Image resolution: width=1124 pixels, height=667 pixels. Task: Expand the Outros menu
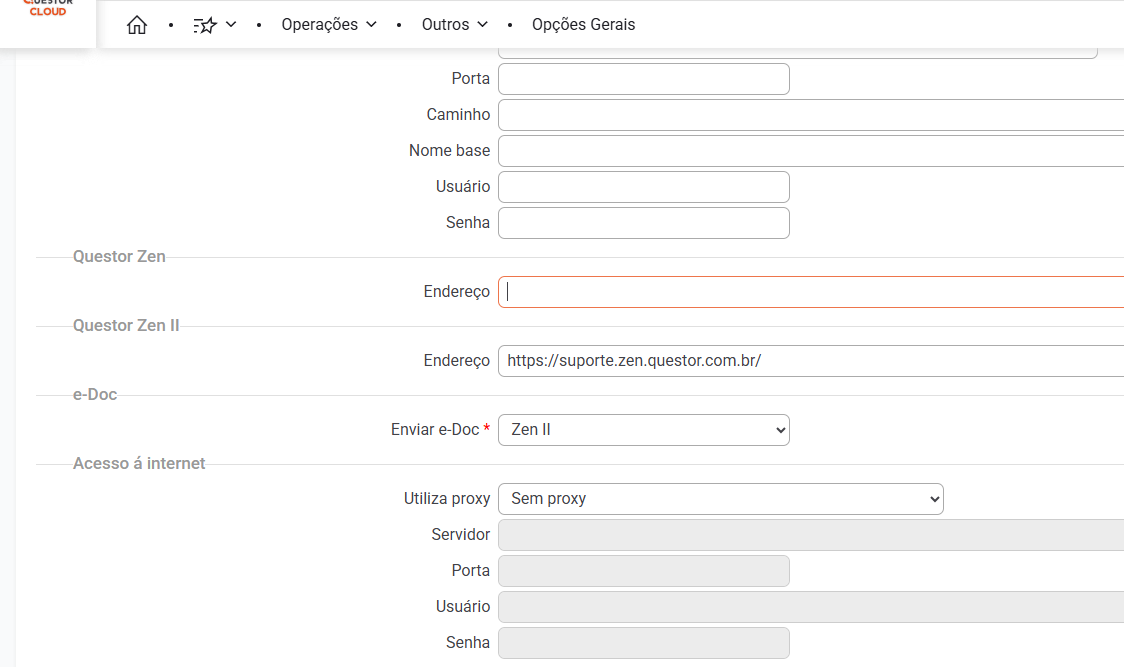click(x=454, y=24)
